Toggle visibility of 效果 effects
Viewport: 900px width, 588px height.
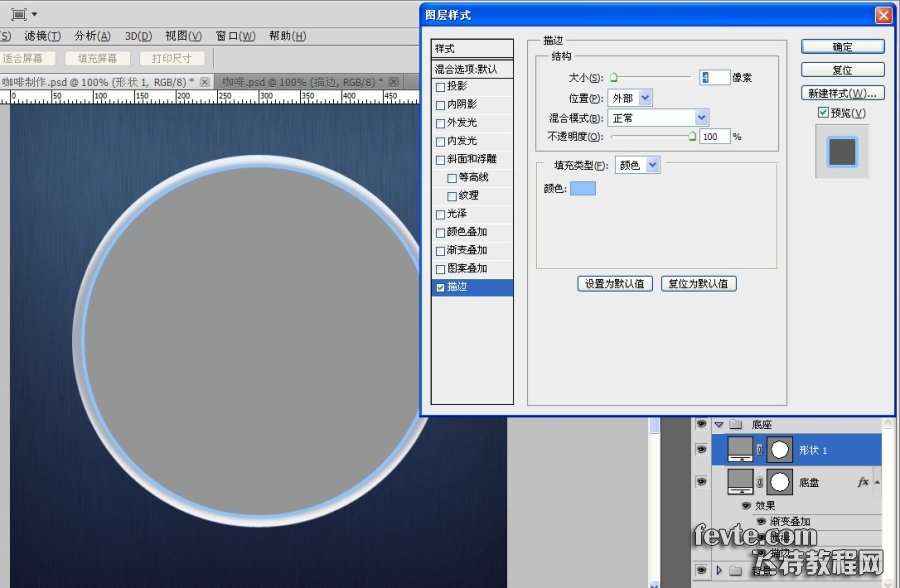746,505
